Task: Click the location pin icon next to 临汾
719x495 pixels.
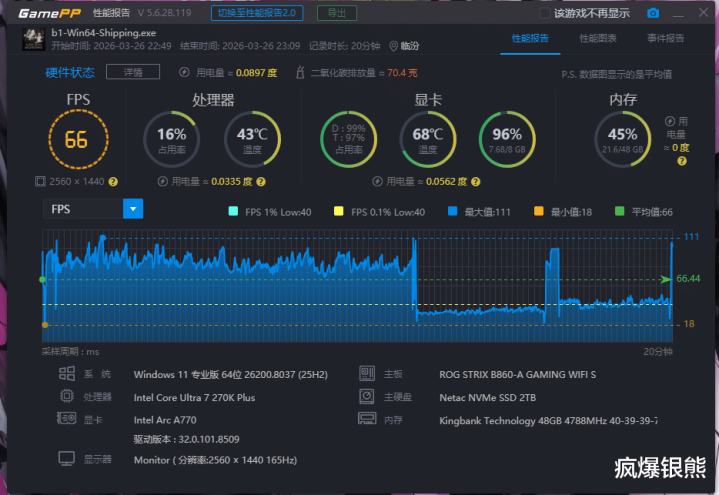Action: click(393, 46)
